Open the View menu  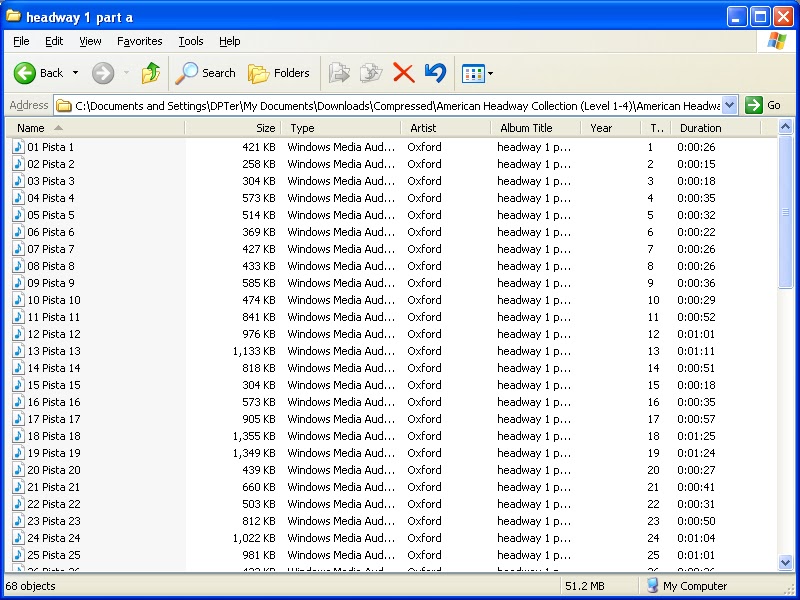[90, 41]
